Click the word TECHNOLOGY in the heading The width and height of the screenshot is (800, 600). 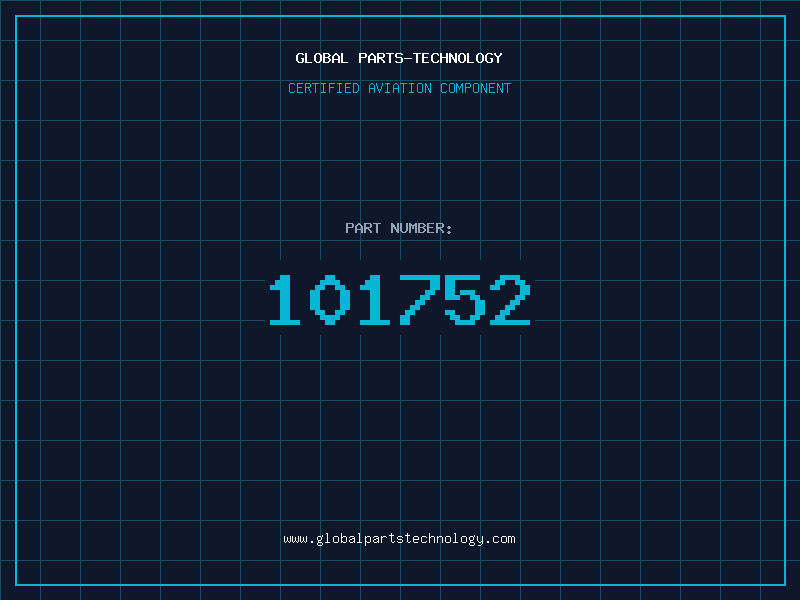coord(458,58)
